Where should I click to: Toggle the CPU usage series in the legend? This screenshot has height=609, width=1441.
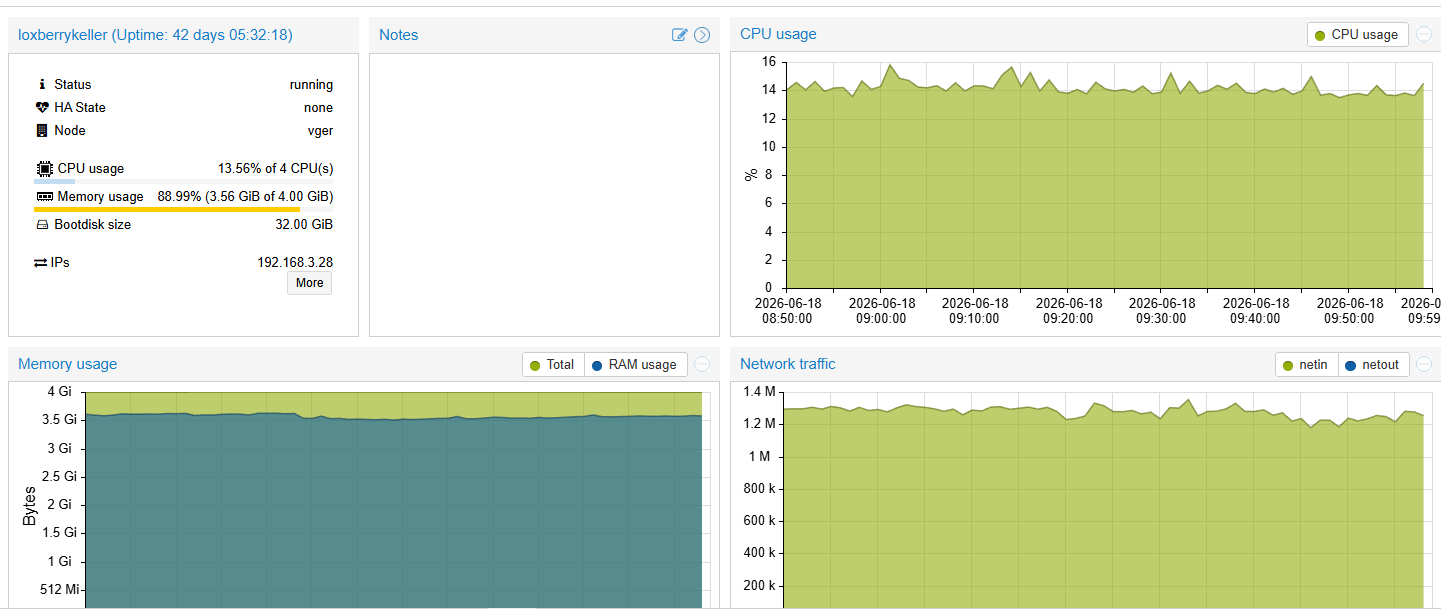point(1357,35)
